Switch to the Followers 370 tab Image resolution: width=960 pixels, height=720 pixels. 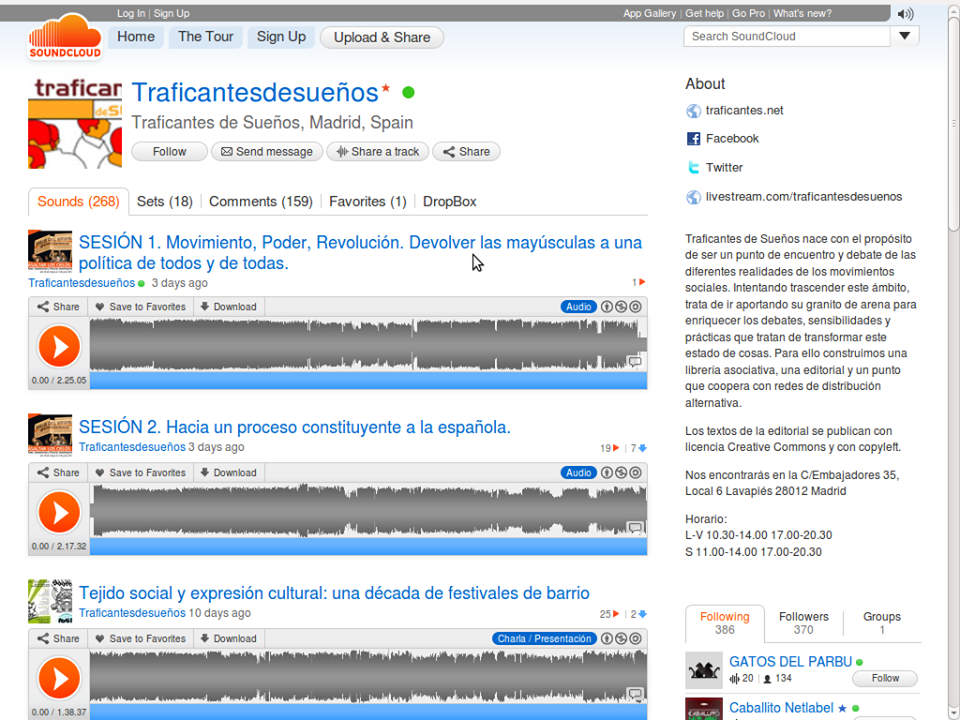804,623
